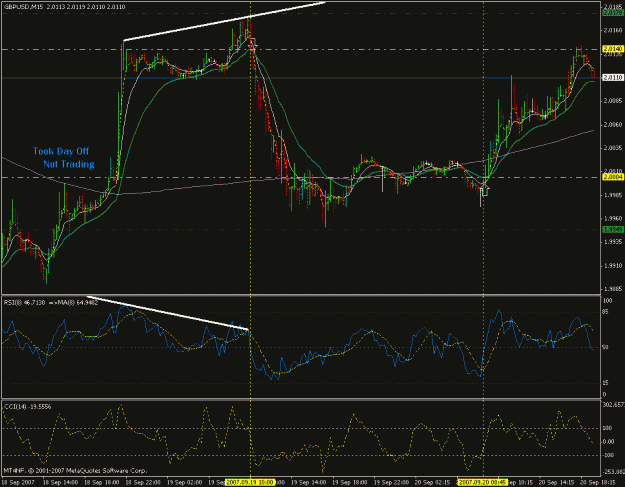625x487 pixels.
Task: Click the 20 Sep 14:15 time axis label
Action: pyautogui.click(x=557, y=482)
